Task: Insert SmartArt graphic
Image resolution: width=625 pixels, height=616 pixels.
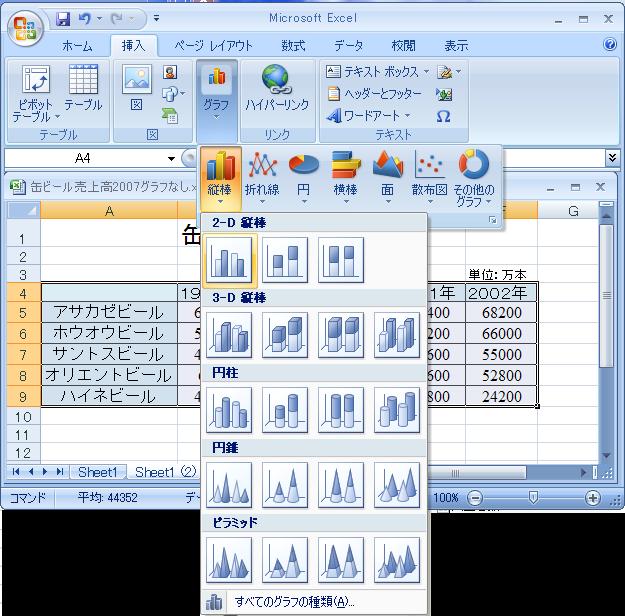Action: pyautogui.click(x=170, y=116)
